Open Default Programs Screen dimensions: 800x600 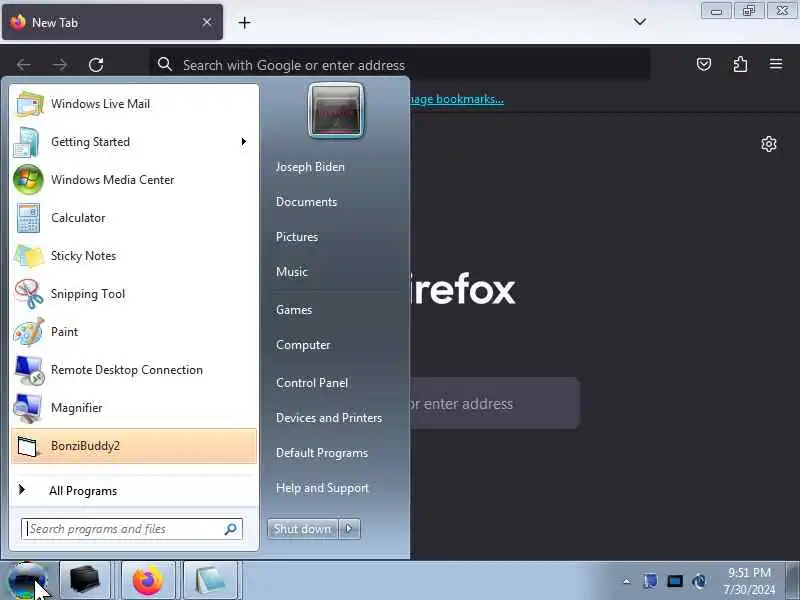coord(322,453)
